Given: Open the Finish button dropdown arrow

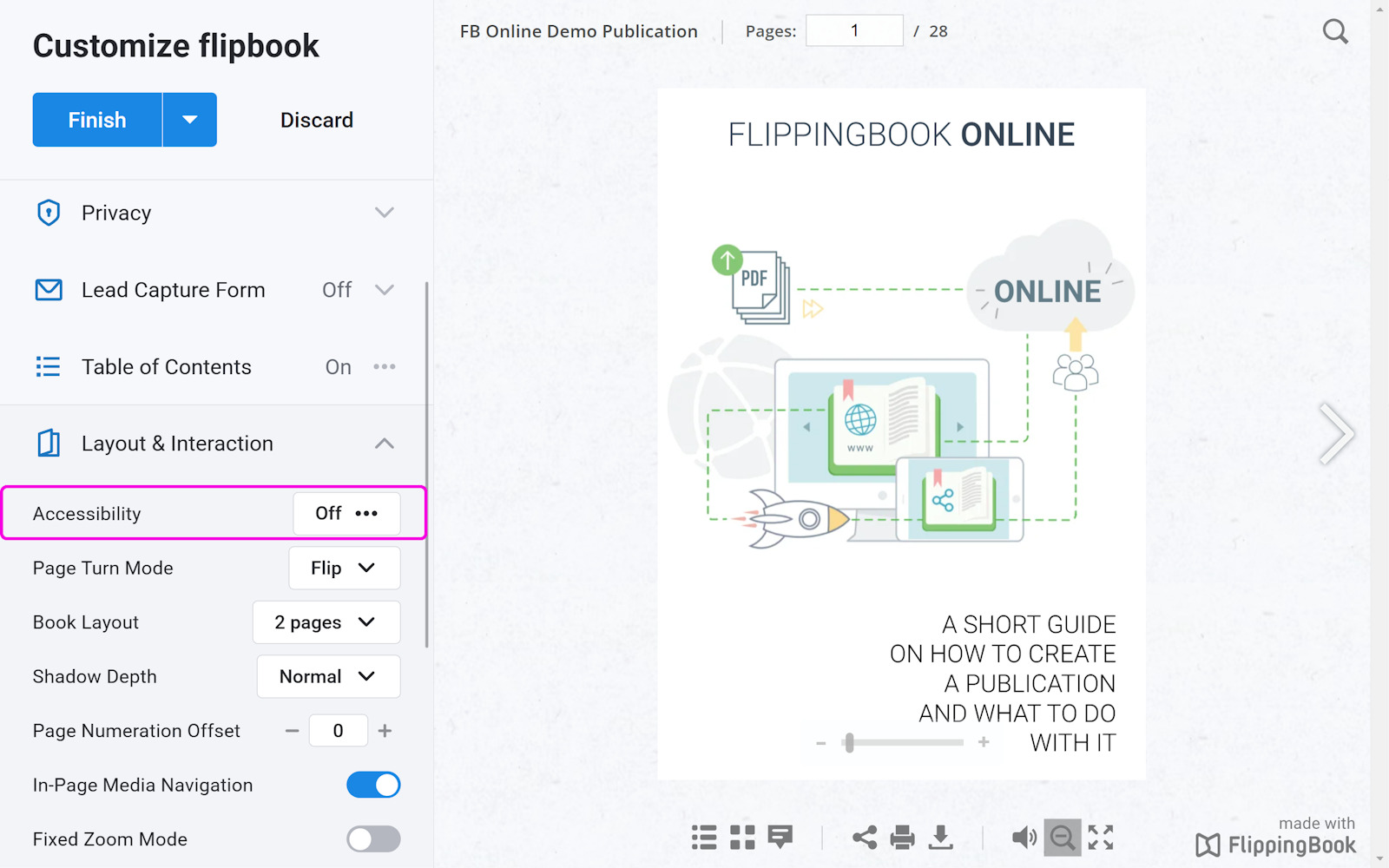Looking at the screenshot, I should [190, 120].
